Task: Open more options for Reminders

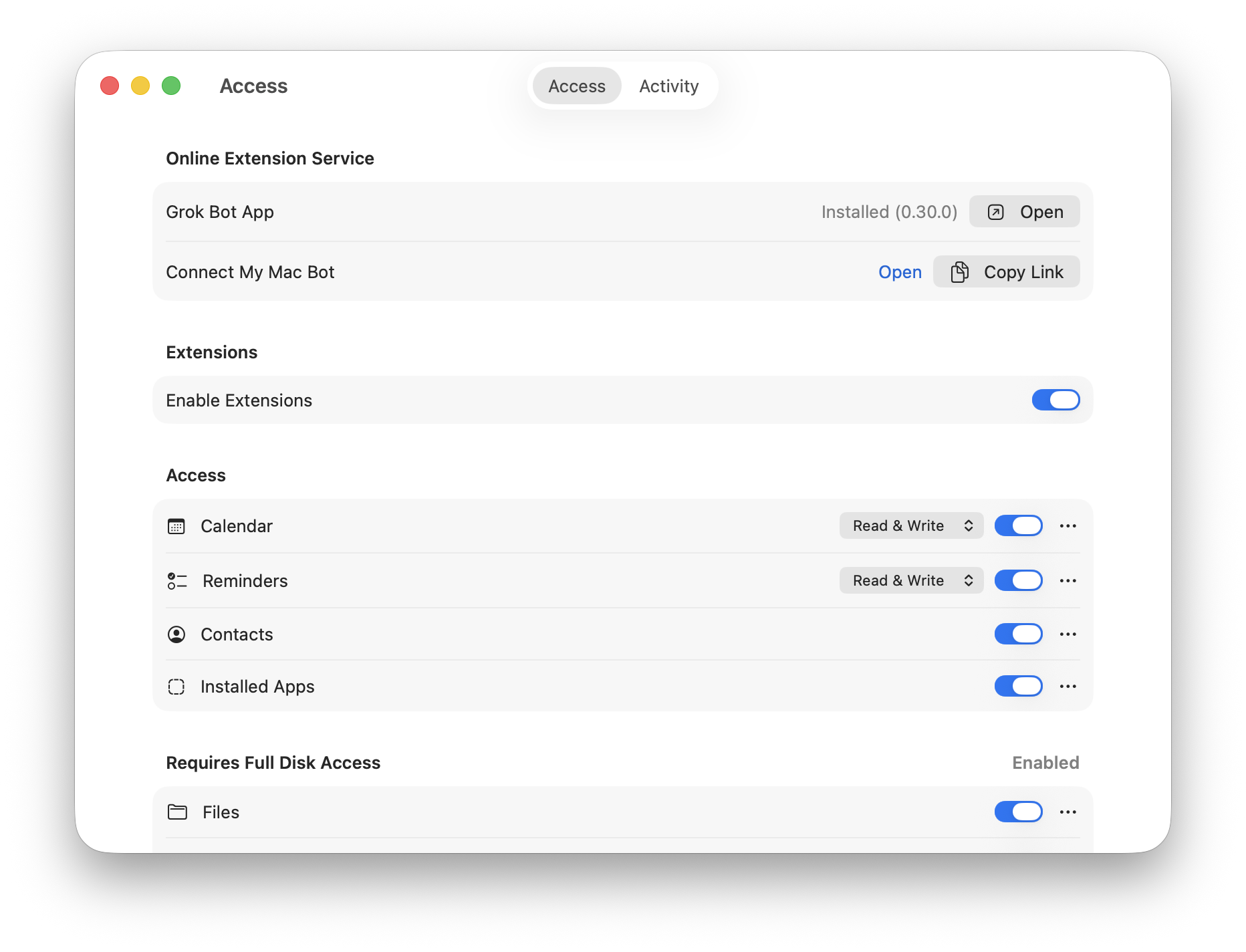Action: (x=1068, y=581)
